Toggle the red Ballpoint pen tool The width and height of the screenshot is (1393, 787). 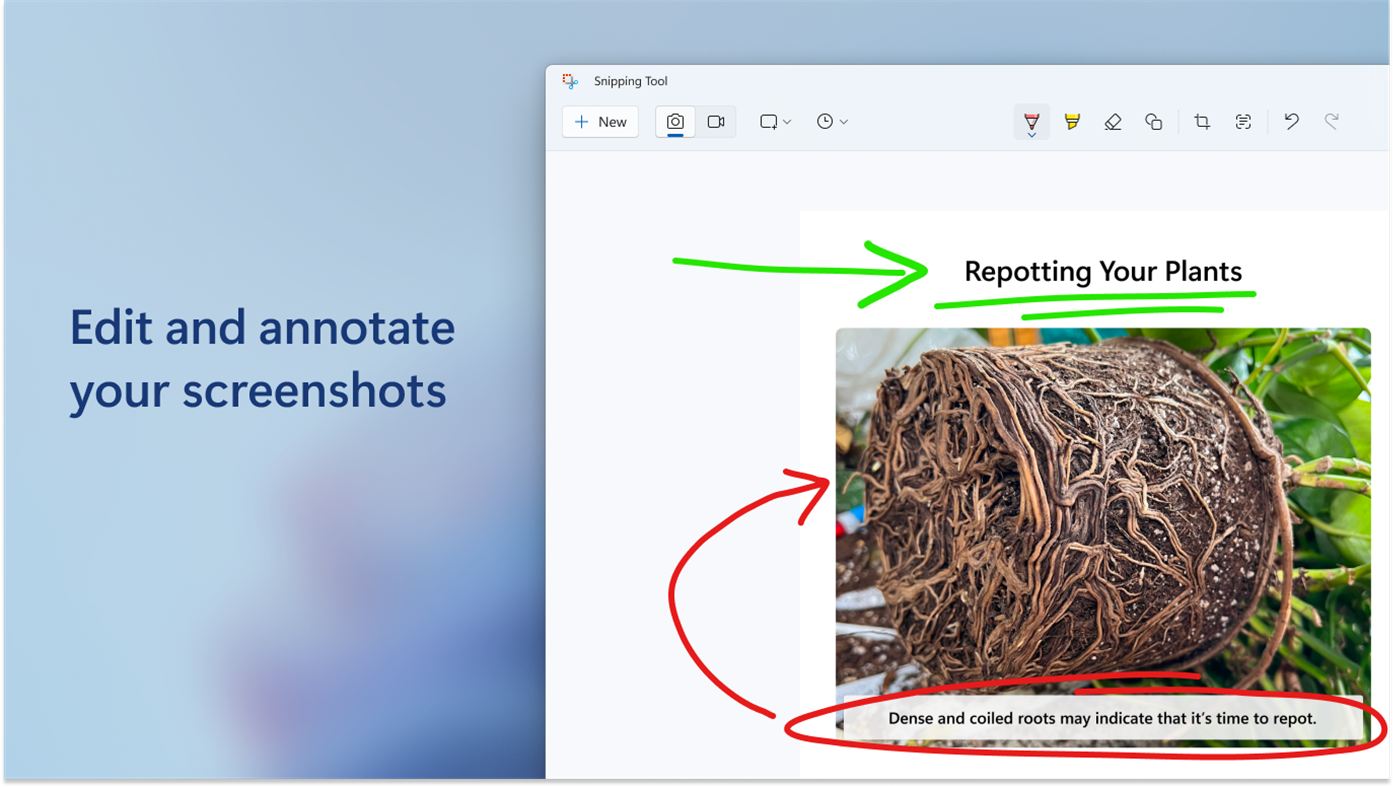pyautogui.click(x=1031, y=117)
